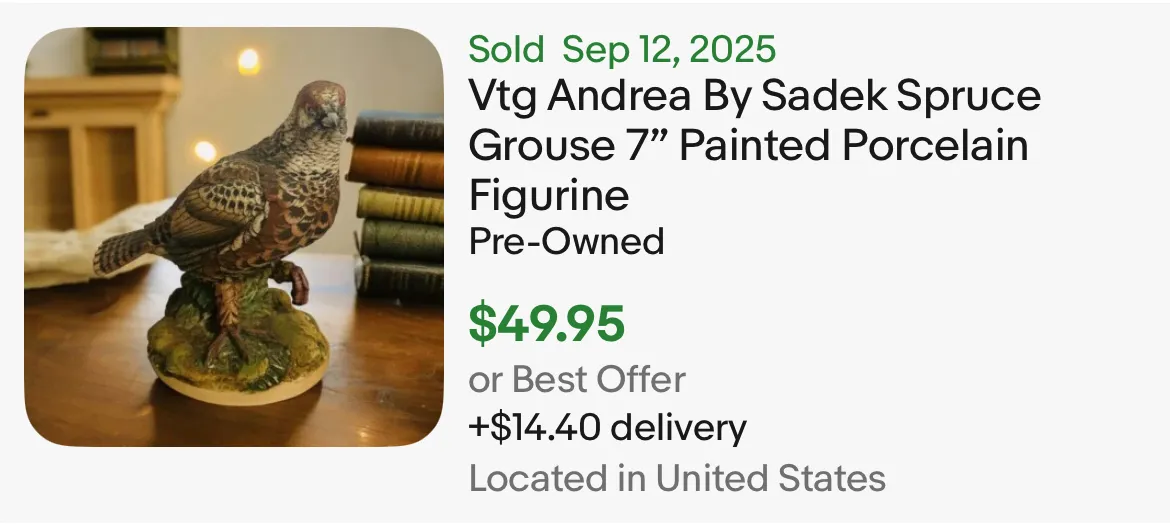Image resolution: width=1170 pixels, height=528 pixels.
Task: Click the +$14.40 delivery cost
Action: click(608, 428)
